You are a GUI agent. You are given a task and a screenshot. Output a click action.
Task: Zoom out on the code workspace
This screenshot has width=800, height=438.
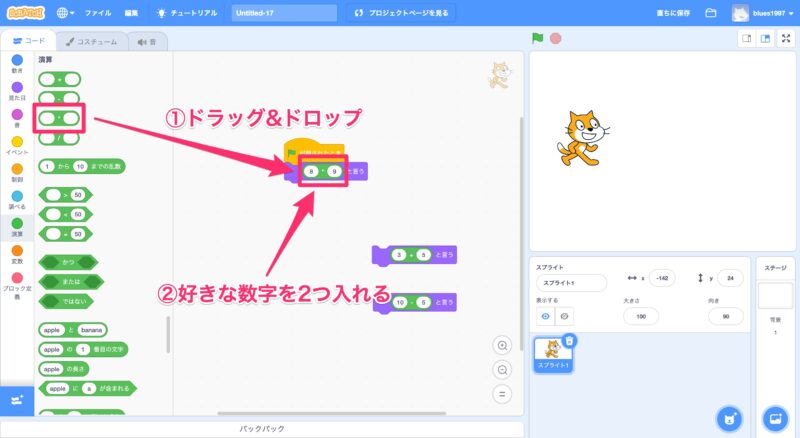coord(503,368)
